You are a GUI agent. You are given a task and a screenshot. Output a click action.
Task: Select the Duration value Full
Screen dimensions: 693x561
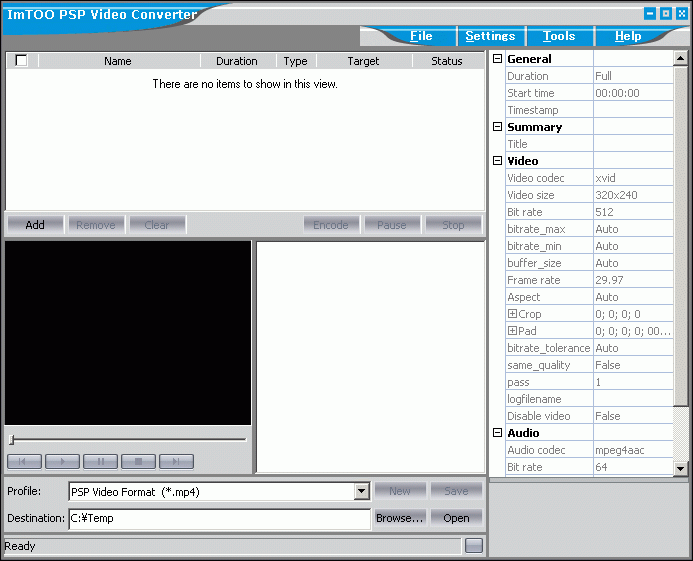(x=633, y=76)
